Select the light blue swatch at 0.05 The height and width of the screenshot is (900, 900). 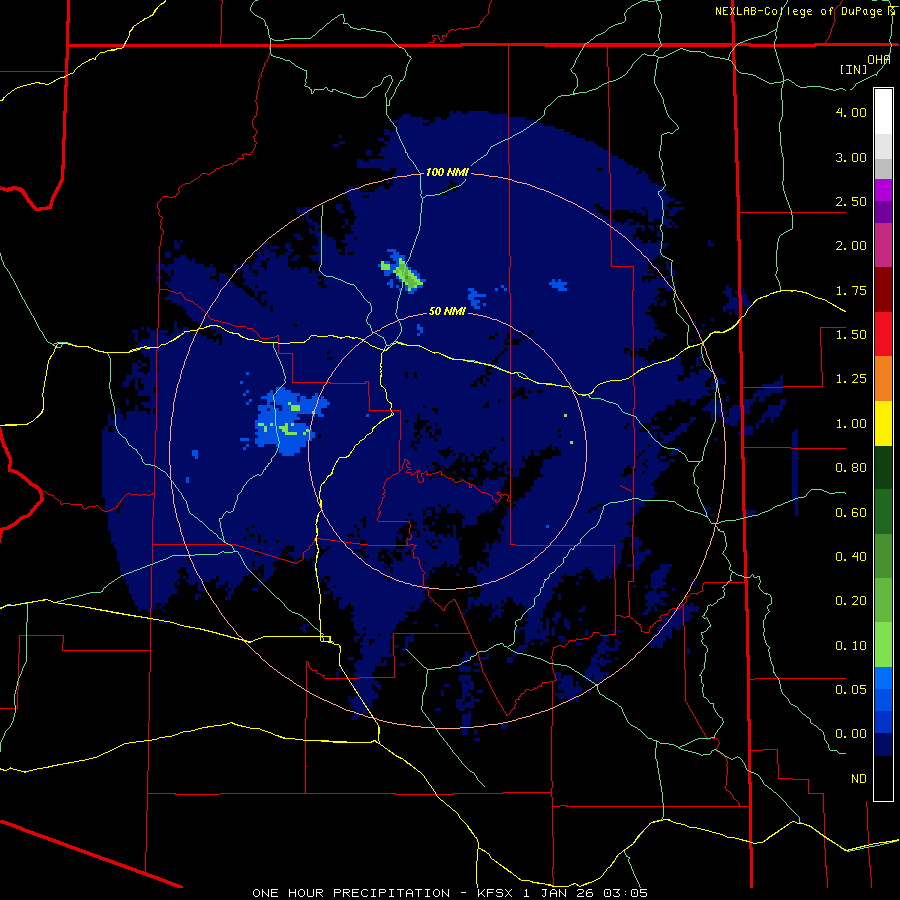pyautogui.click(x=883, y=678)
